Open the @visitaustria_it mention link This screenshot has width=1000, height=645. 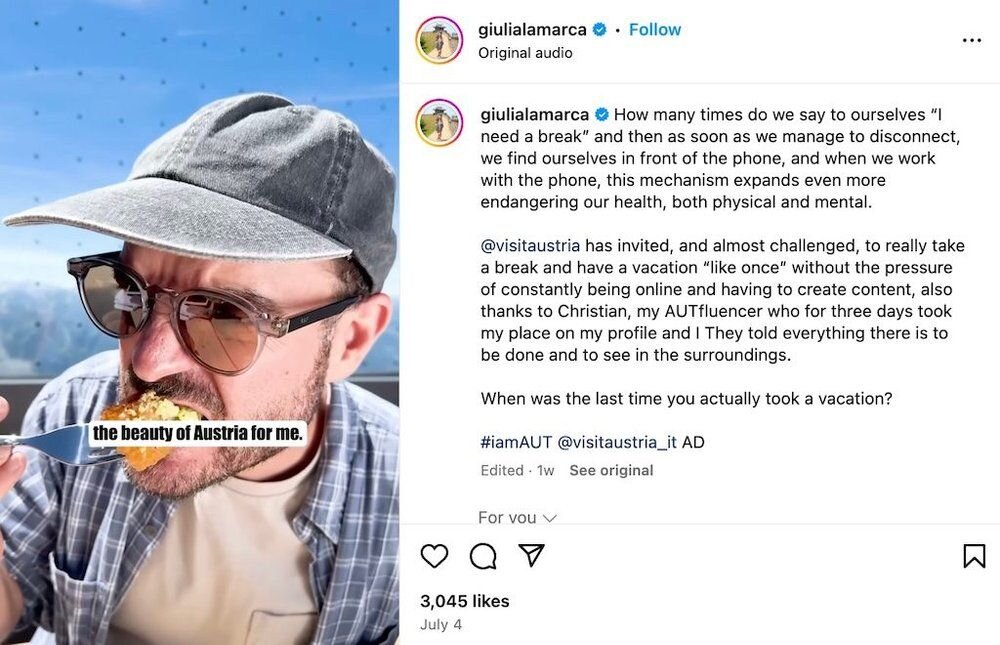617,442
